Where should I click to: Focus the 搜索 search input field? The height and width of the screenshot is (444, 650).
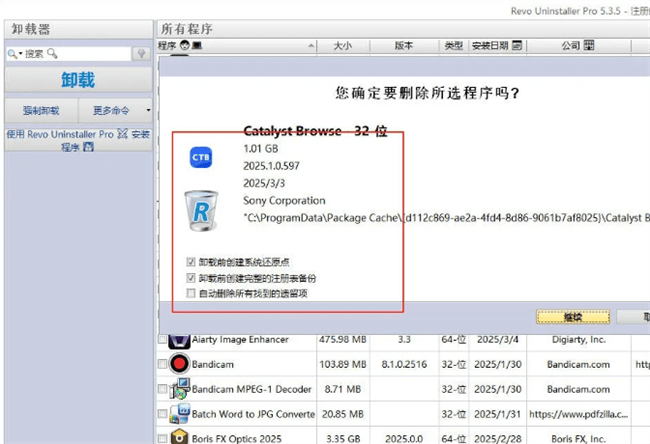(x=68, y=53)
